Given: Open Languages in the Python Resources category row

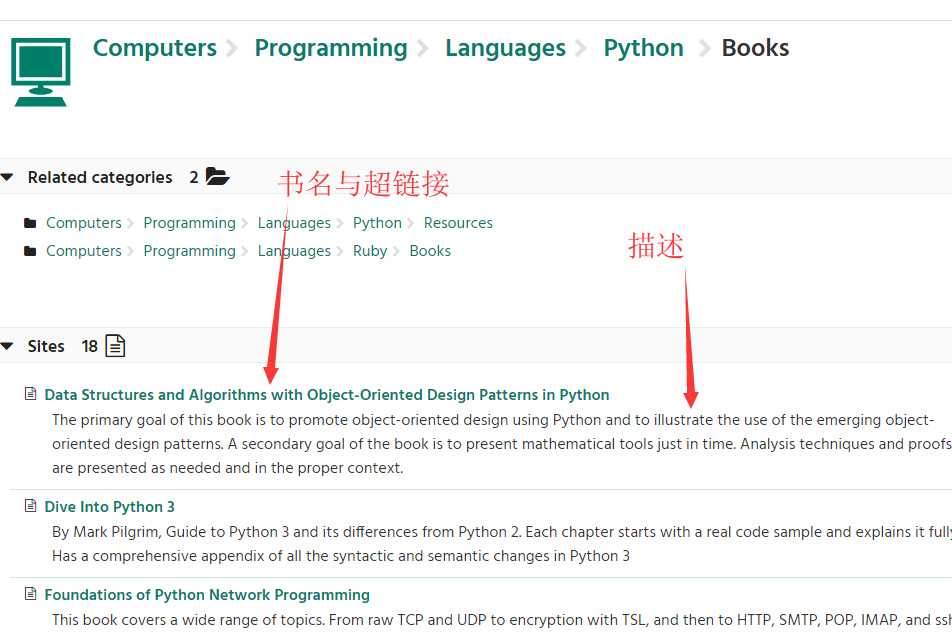Looking at the screenshot, I should pos(294,223).
